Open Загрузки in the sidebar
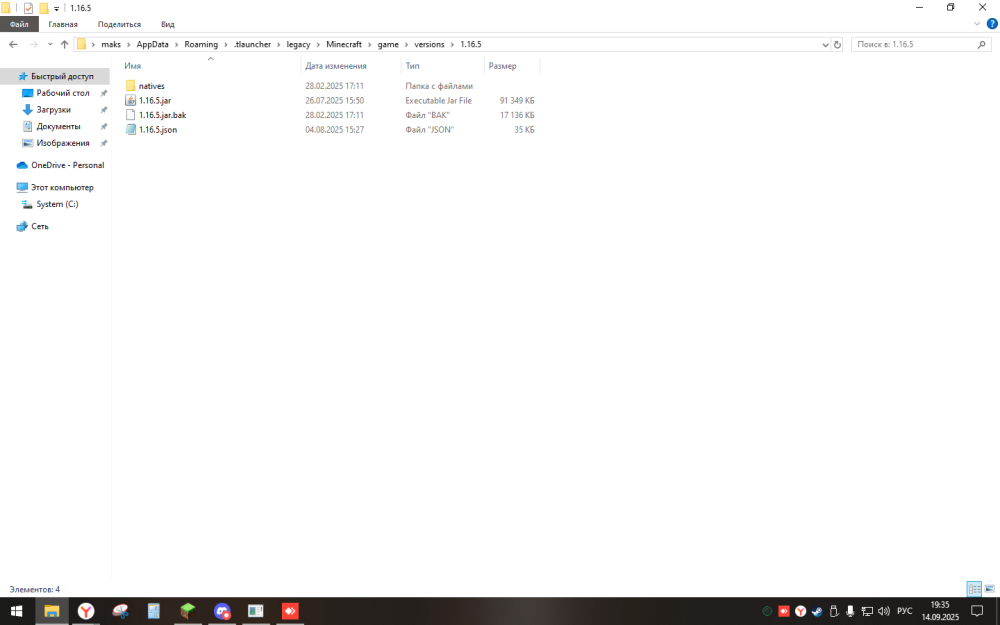Screen dimensions: 1000x625 53,110
